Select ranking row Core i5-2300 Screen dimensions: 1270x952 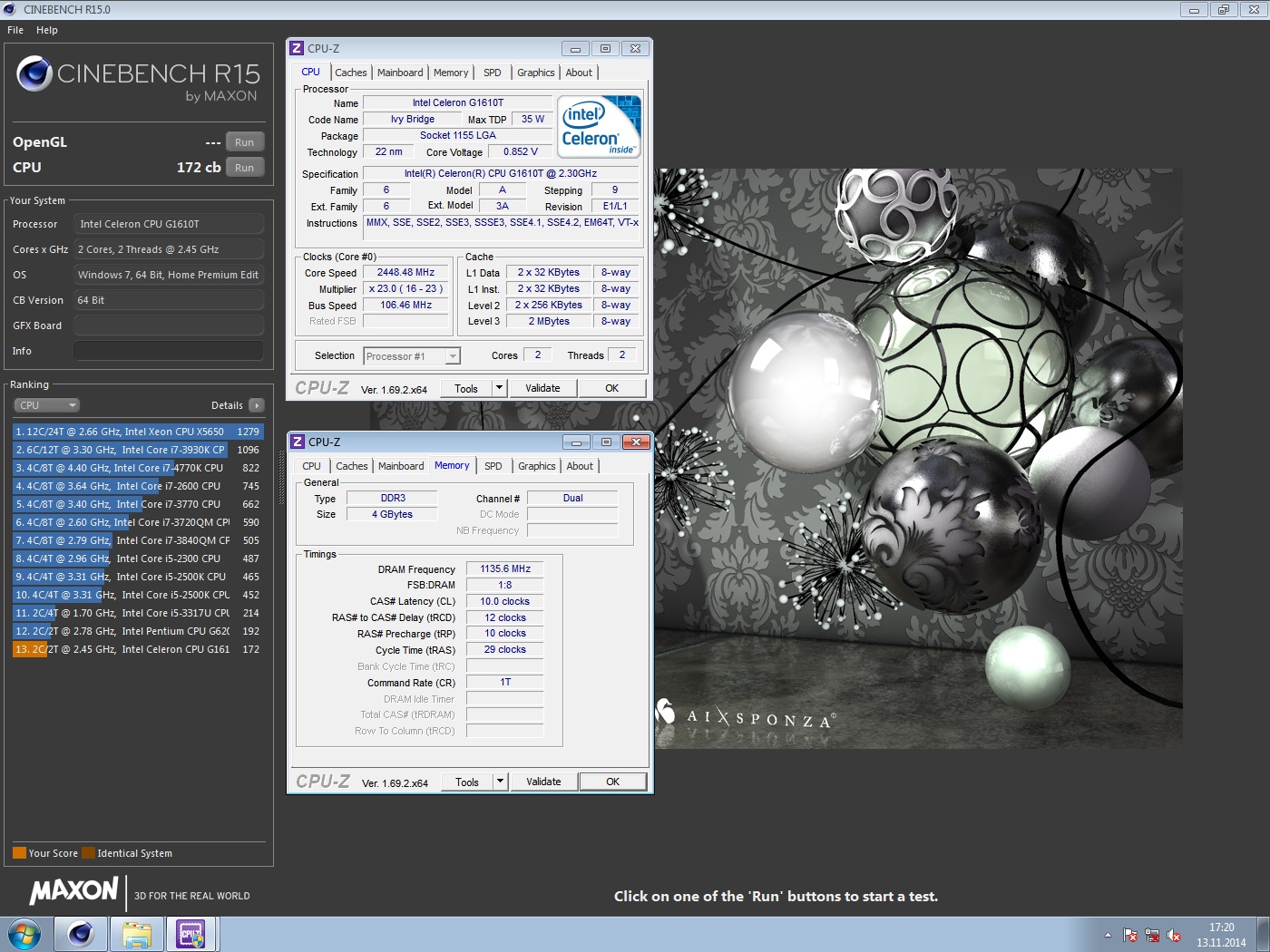138,559
